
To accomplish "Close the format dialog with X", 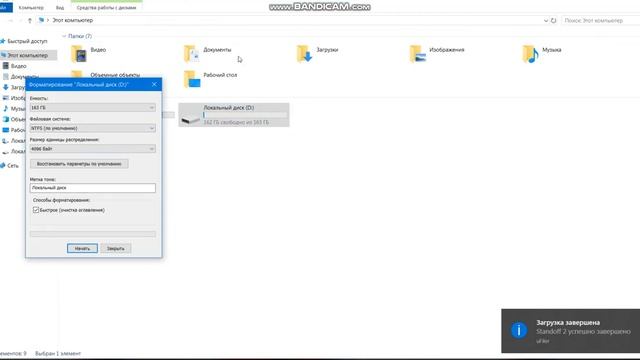I will pyautogui.click(x=154, y=84).
